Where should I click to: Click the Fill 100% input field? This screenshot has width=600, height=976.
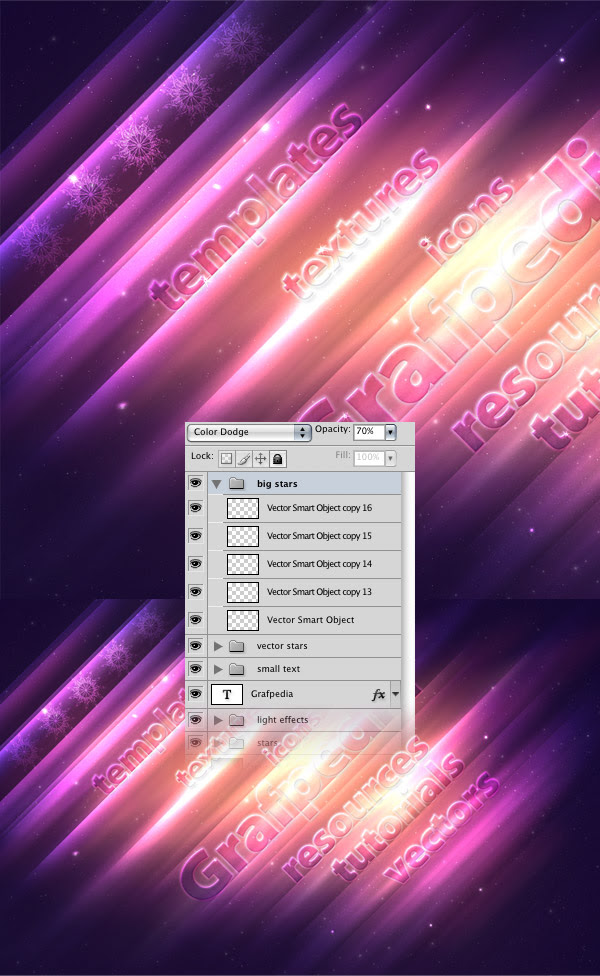tap(369, 458)
